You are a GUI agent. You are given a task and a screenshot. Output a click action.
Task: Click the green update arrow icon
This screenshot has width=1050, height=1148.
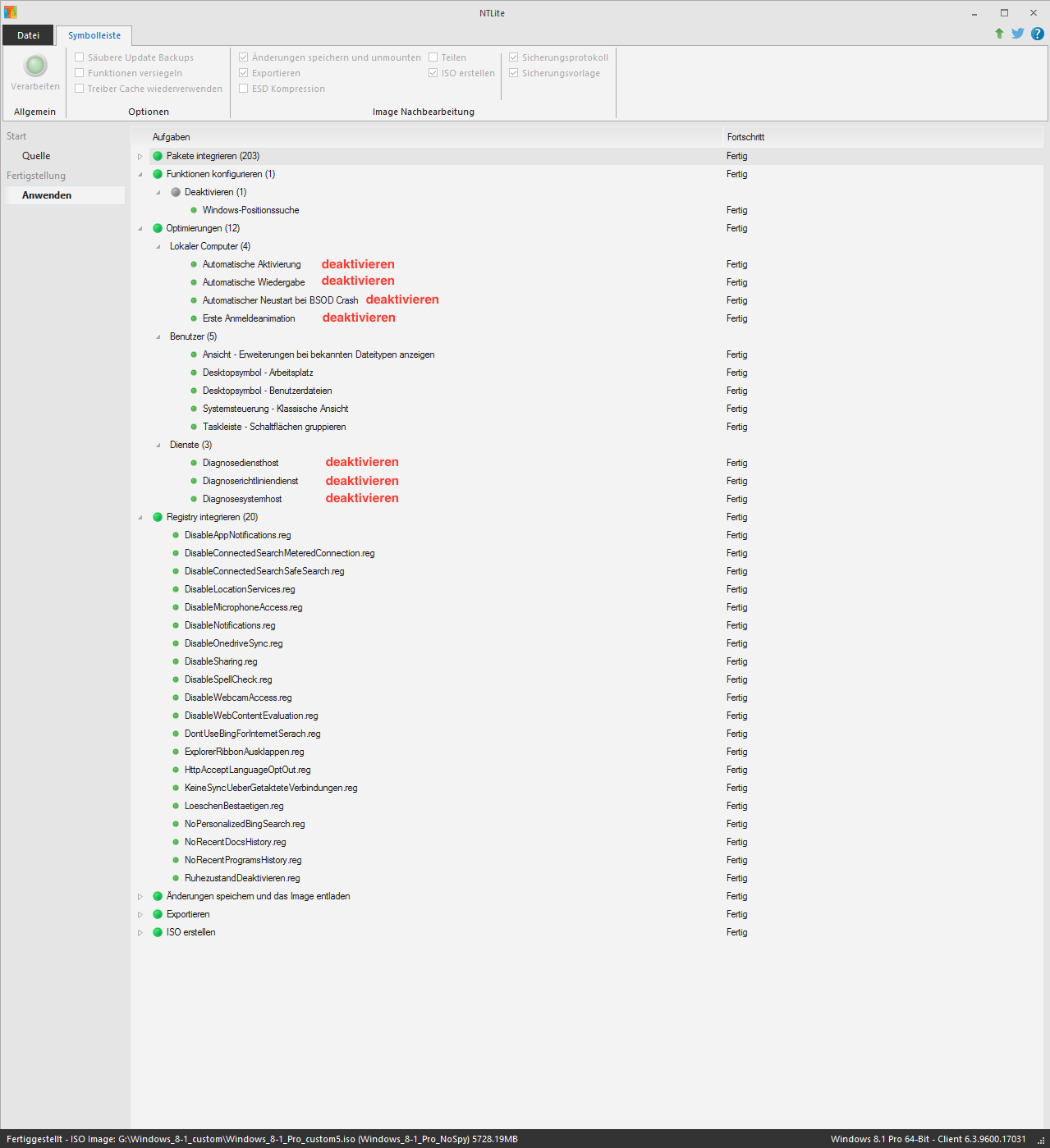tap(999, 34)
